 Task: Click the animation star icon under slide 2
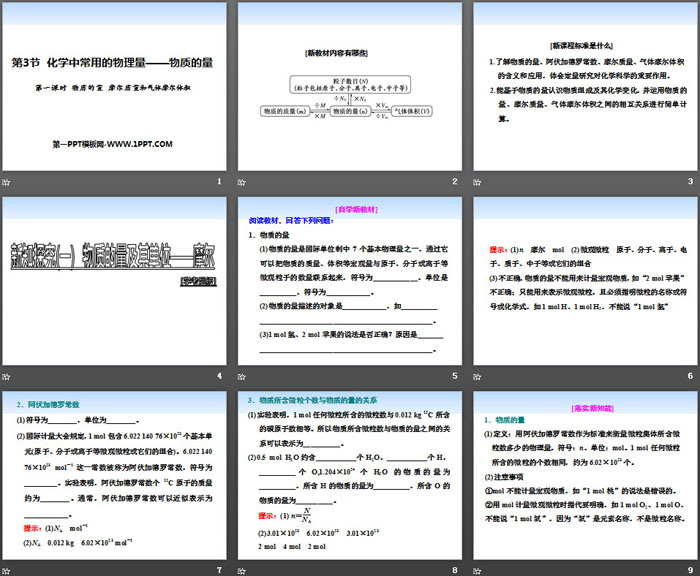(243, 180)
